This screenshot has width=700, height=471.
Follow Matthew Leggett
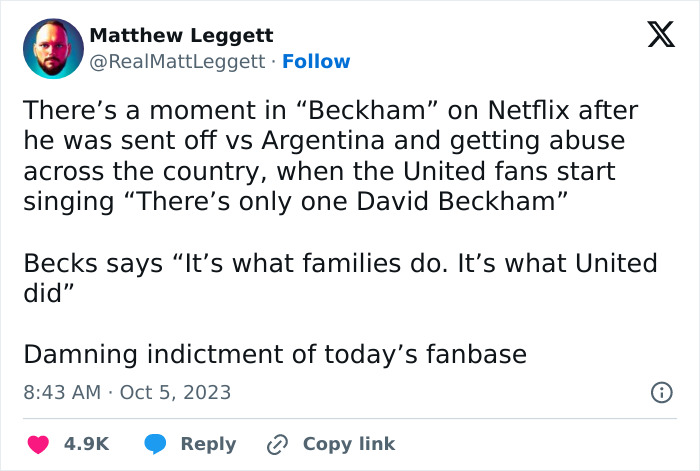(x=316, y=62)
